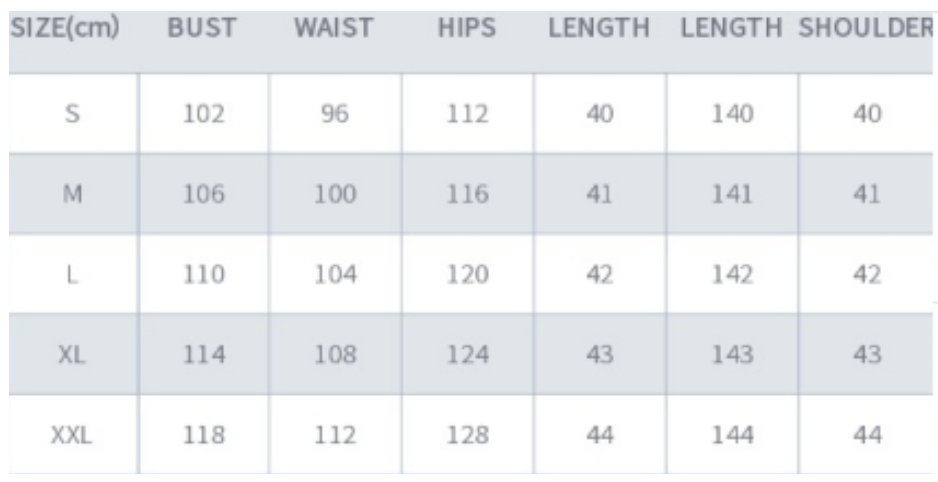Select the length value 142
Screen dimensions: 938x482
(733, 274)
